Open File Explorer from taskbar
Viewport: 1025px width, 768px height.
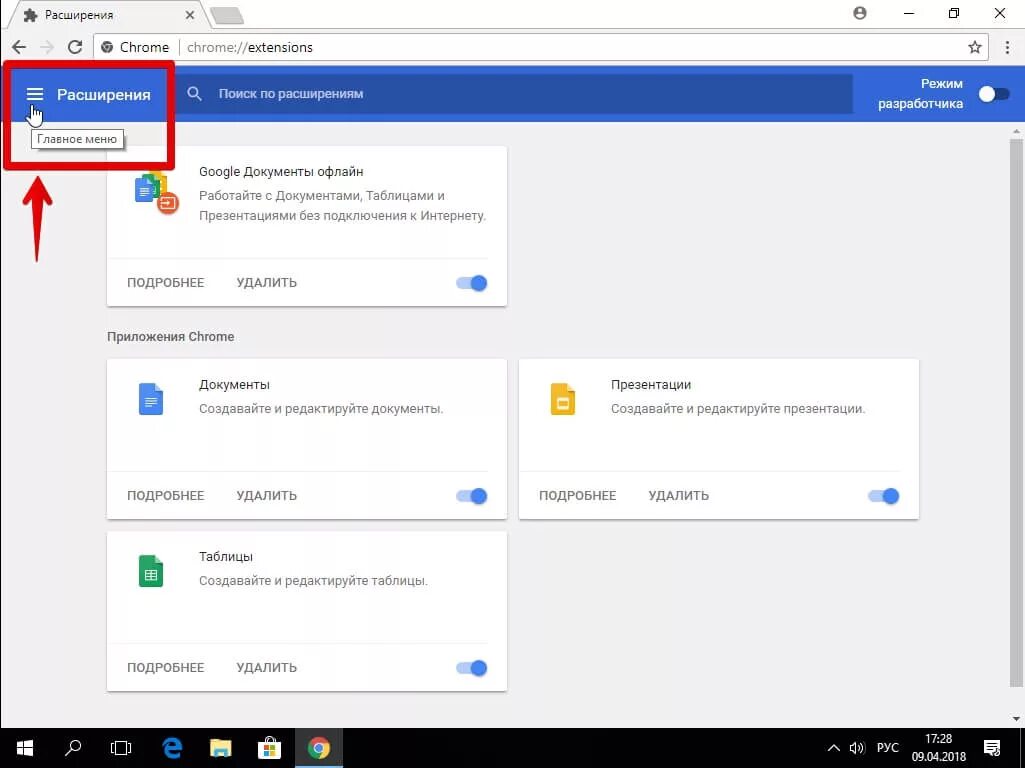[220, 748]
